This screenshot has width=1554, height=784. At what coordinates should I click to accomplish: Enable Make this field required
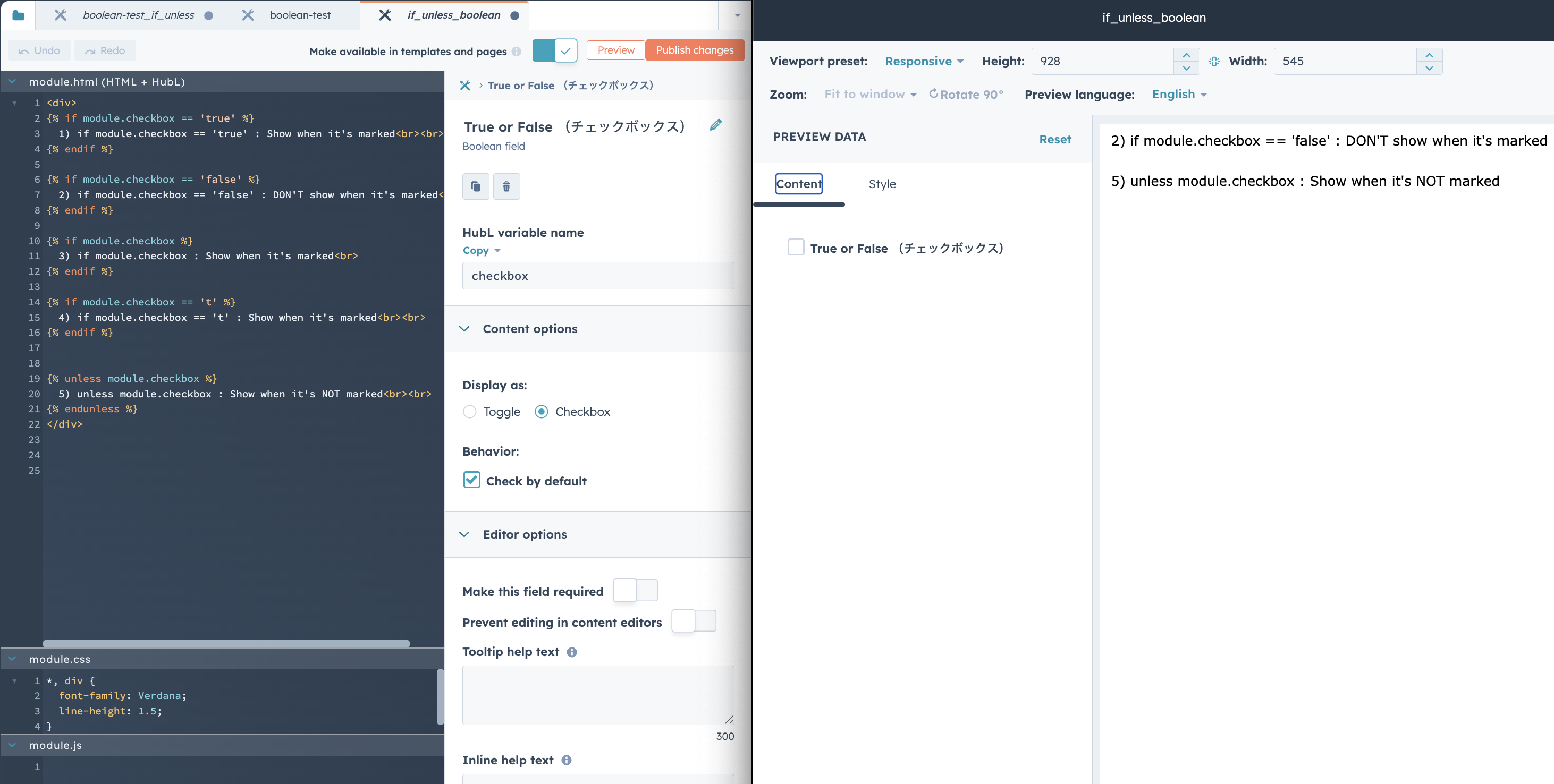click(635, 591)
